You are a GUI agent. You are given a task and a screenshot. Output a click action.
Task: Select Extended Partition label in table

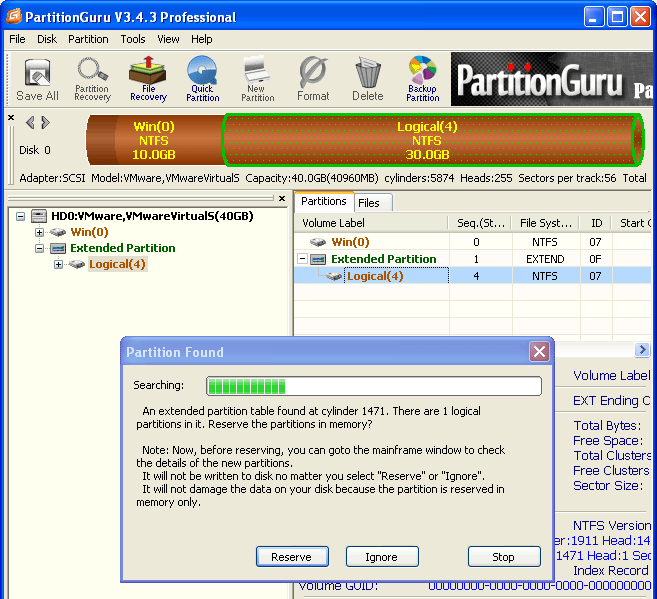383,259
